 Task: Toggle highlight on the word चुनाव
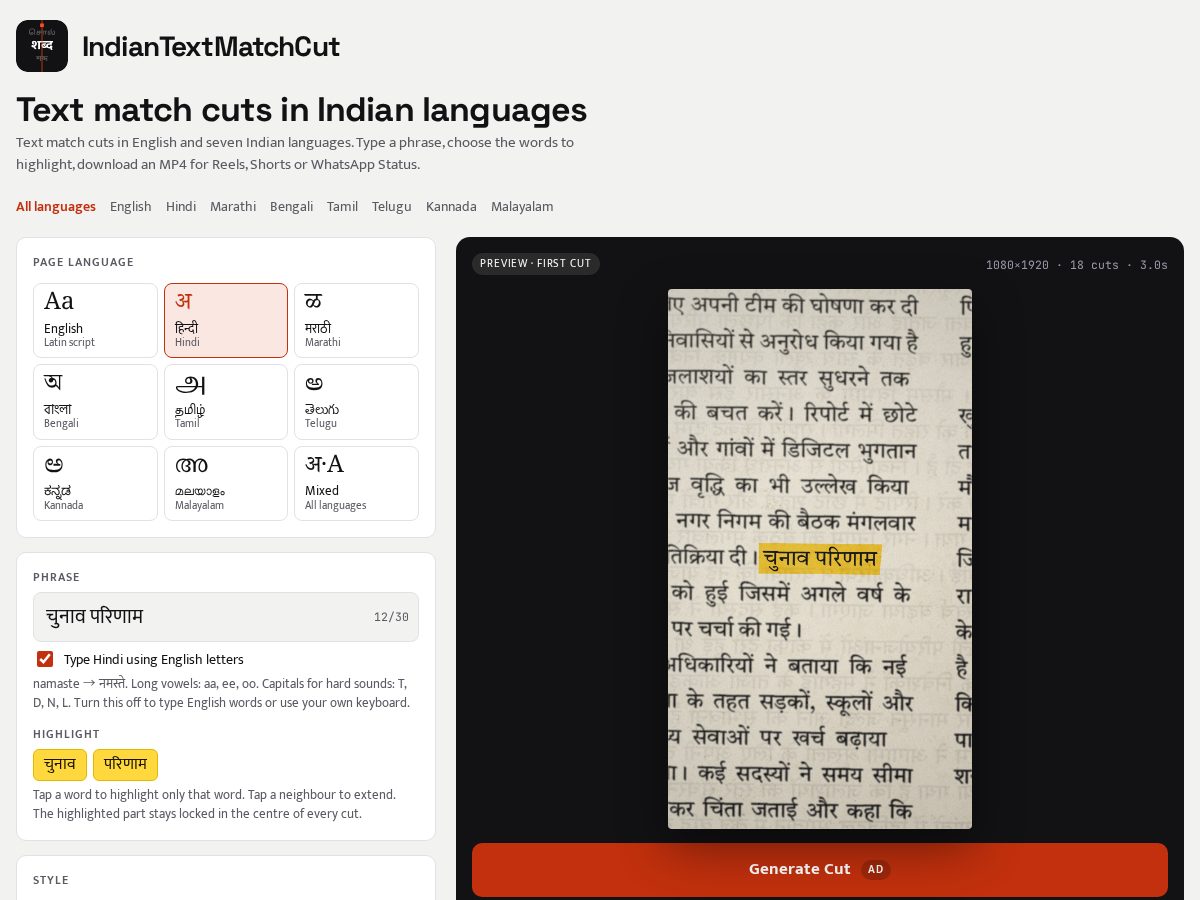point(60,765)
